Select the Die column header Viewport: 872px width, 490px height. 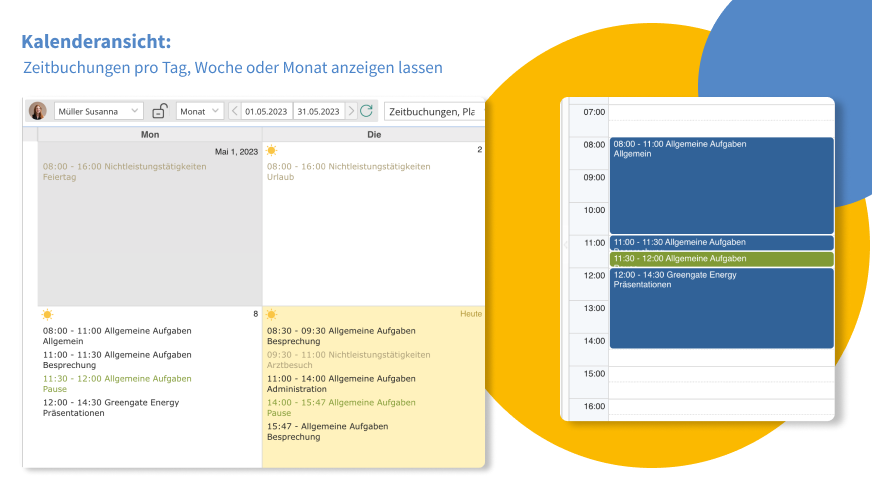click(x=374, y=135)
